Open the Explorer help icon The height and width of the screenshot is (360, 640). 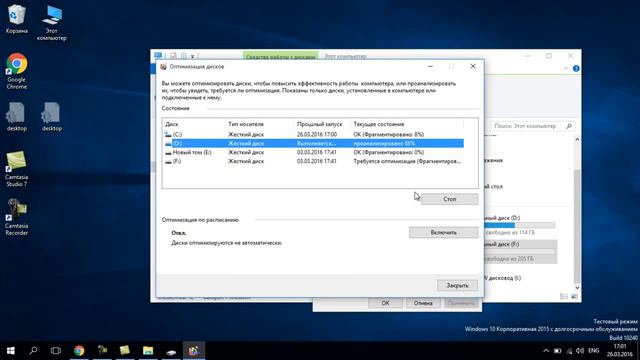[576, 69]
